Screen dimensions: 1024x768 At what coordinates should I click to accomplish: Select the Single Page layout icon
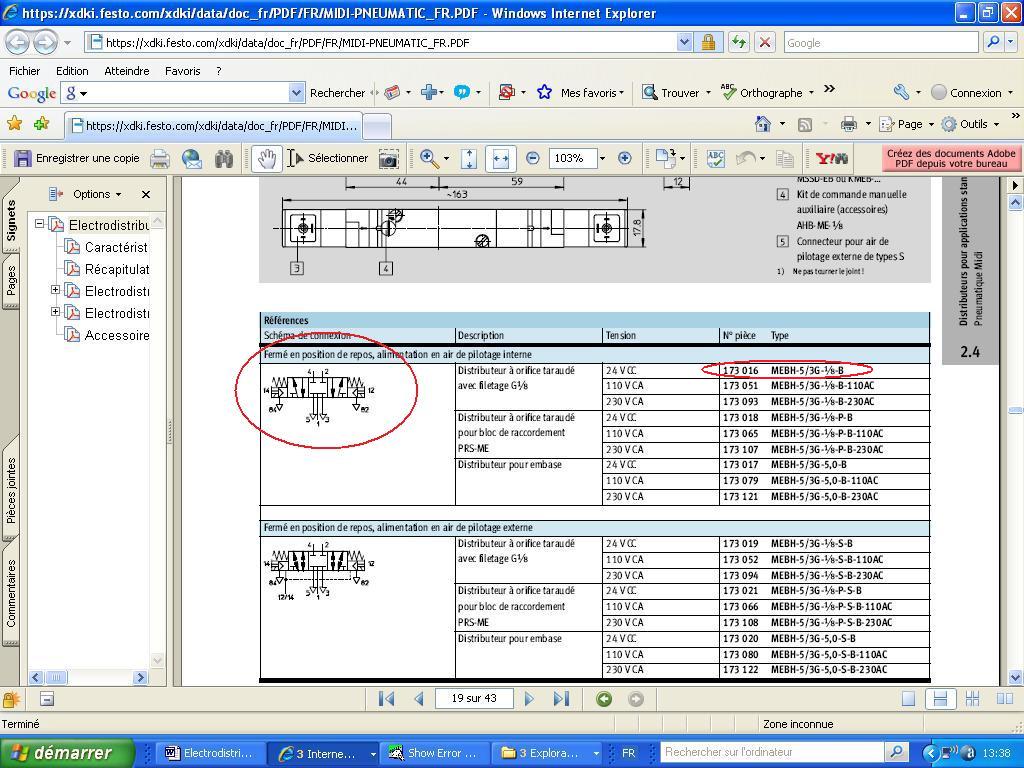[908, 699]
